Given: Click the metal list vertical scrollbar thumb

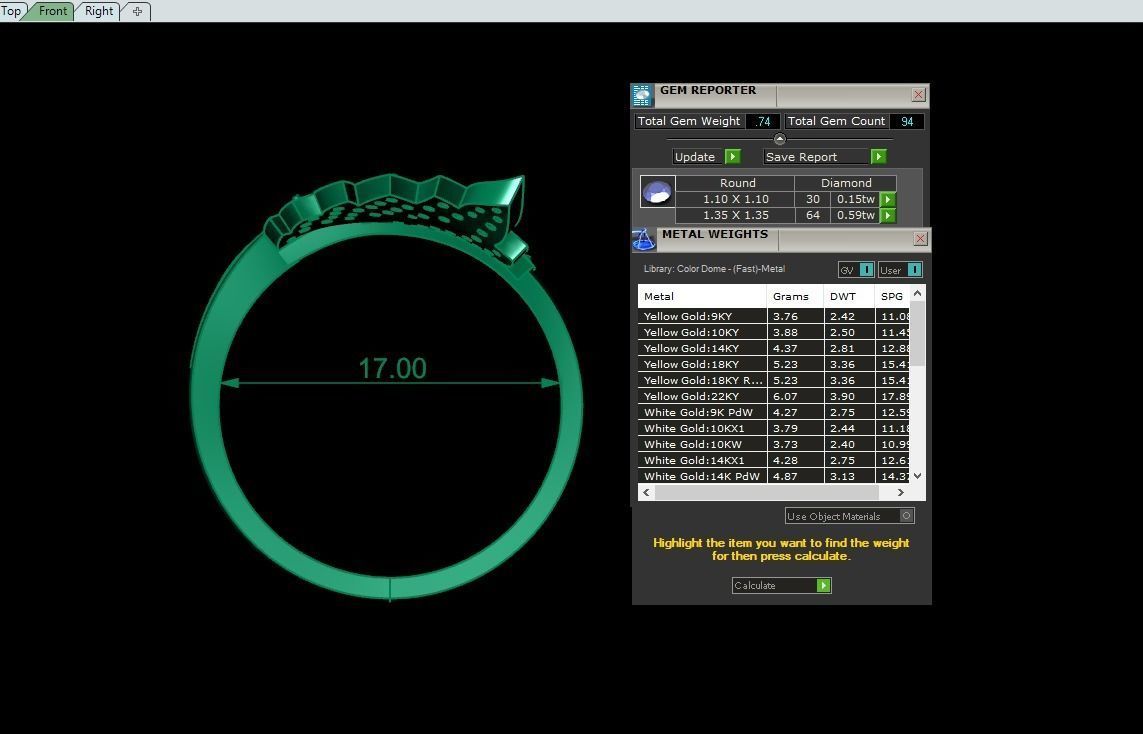Looking at the screenshot, I should (x=918, y=334).
